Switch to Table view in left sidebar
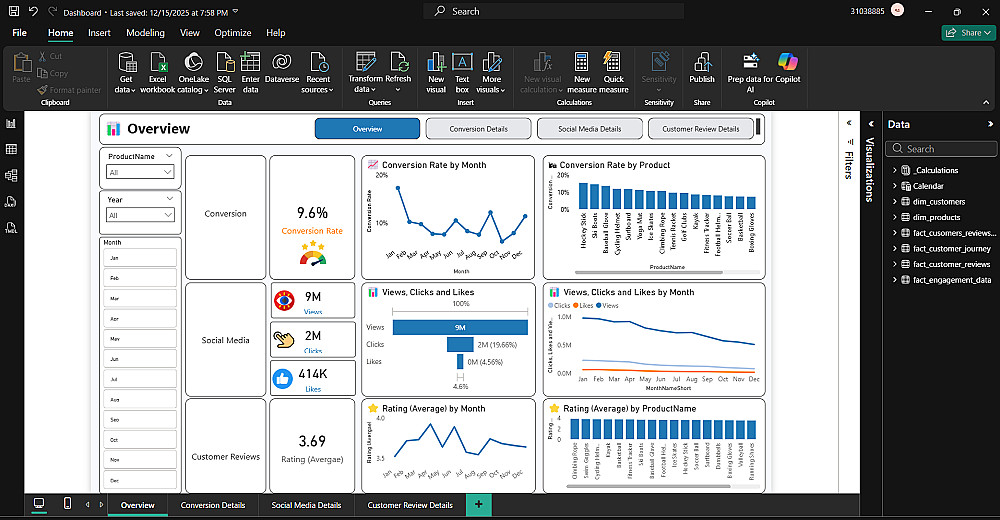The height and width of the screenshot is (520, 1000). click(x=11, y=149)
